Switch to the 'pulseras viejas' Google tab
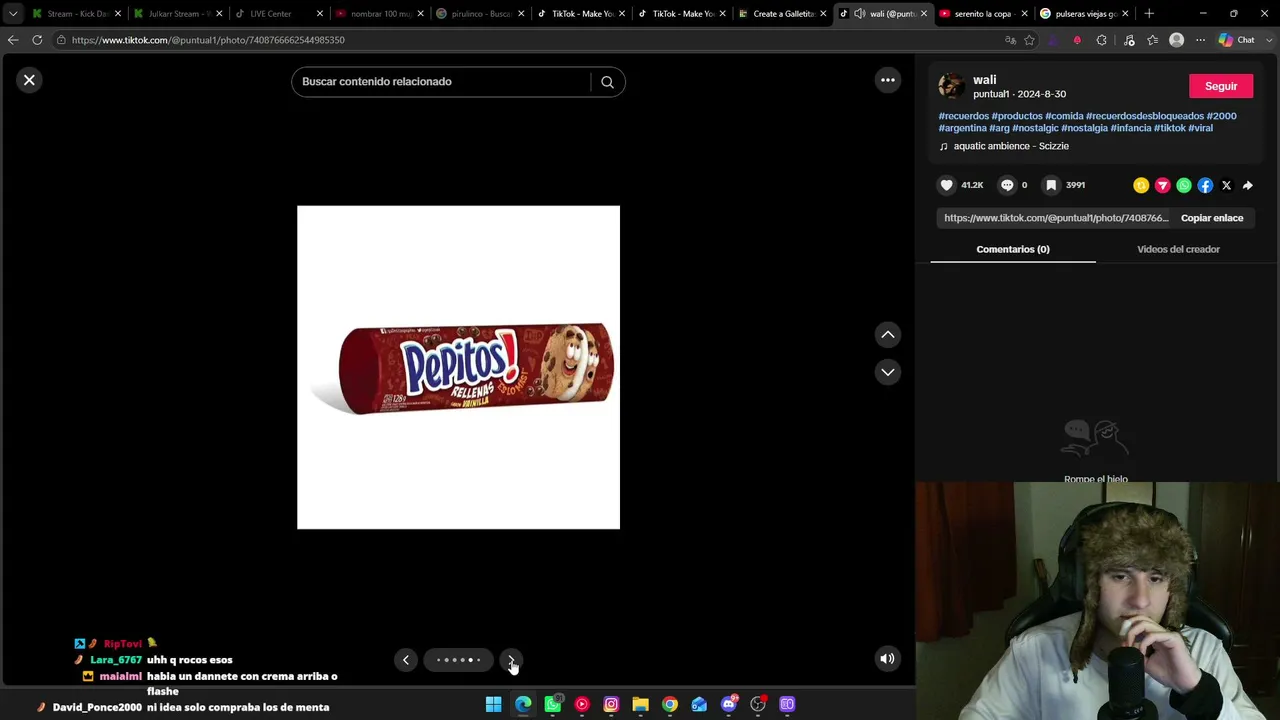 1083,14
